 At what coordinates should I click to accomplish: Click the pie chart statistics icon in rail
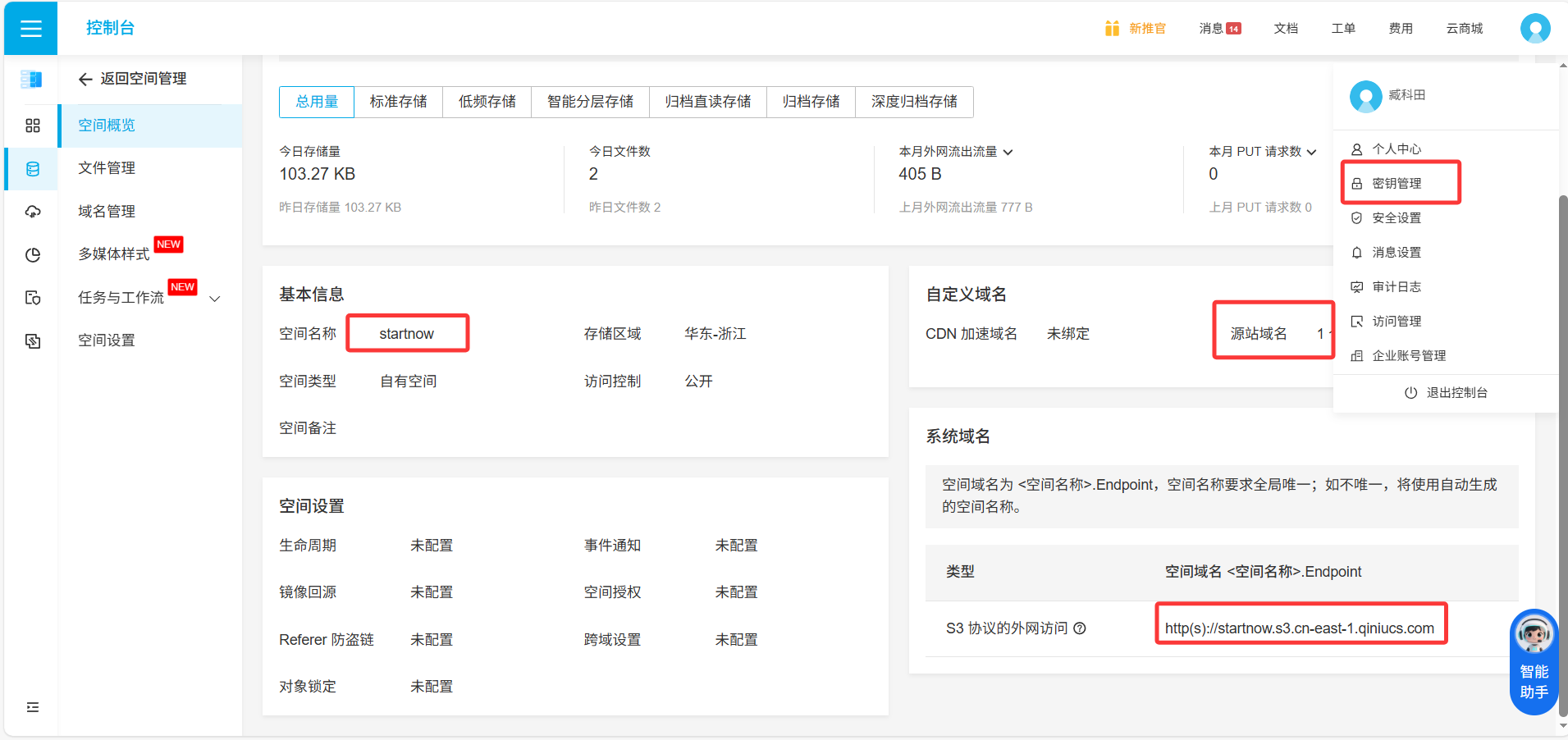pyautogui.click(x=33, y=255)
